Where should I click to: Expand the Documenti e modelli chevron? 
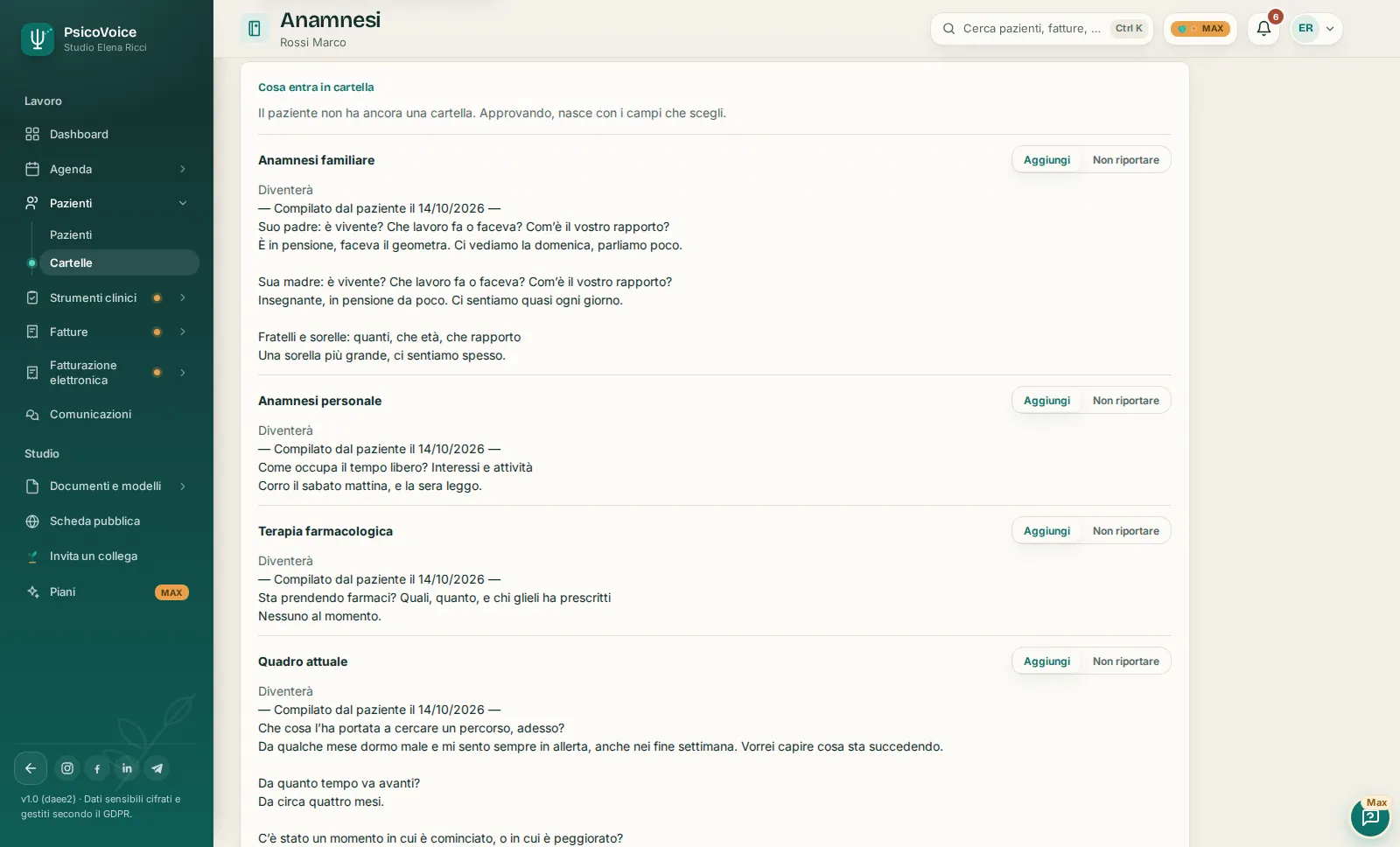click(x=183, y=486)
